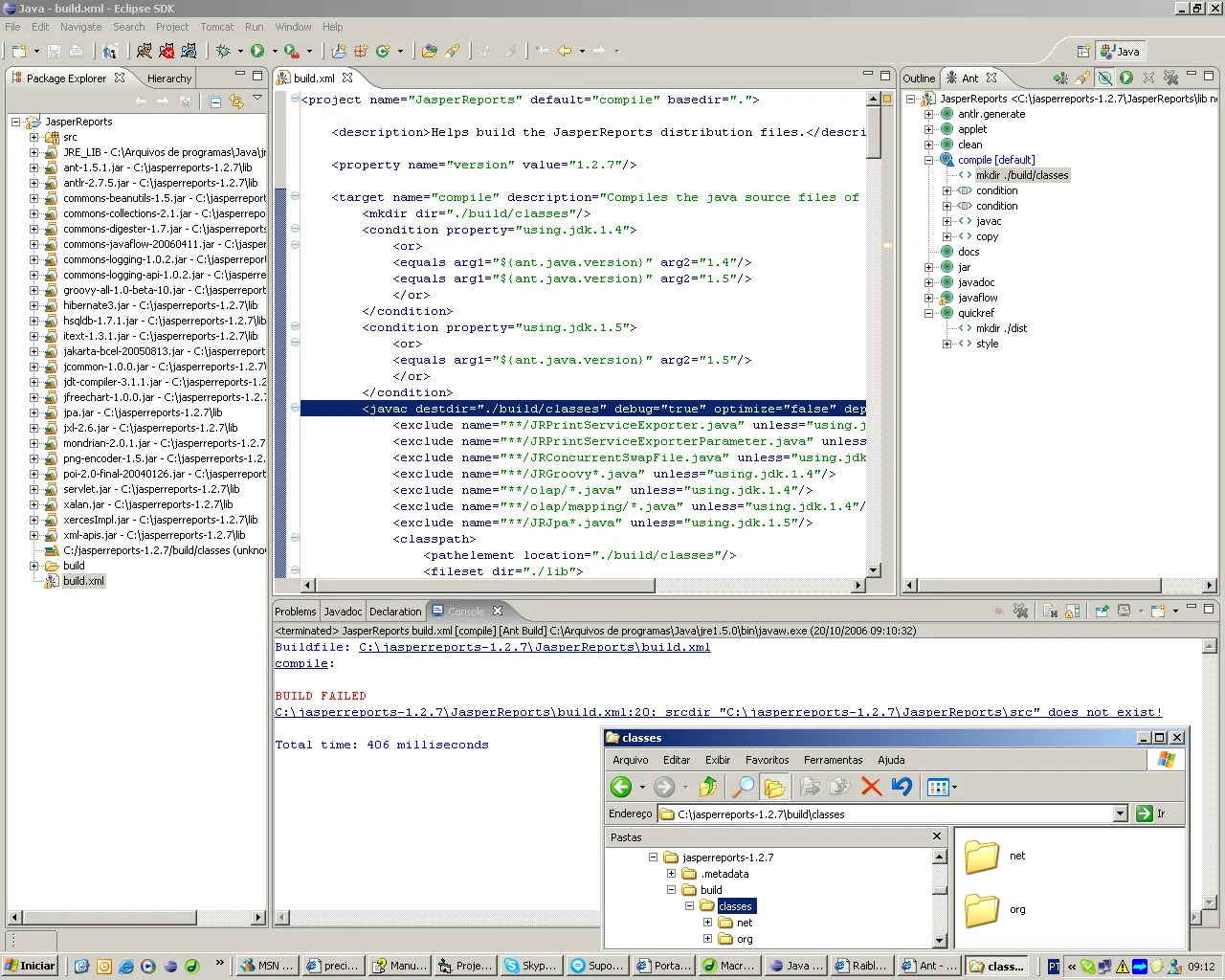Click Remove All Terminated Launches in Console

[x=1021, y=611]
